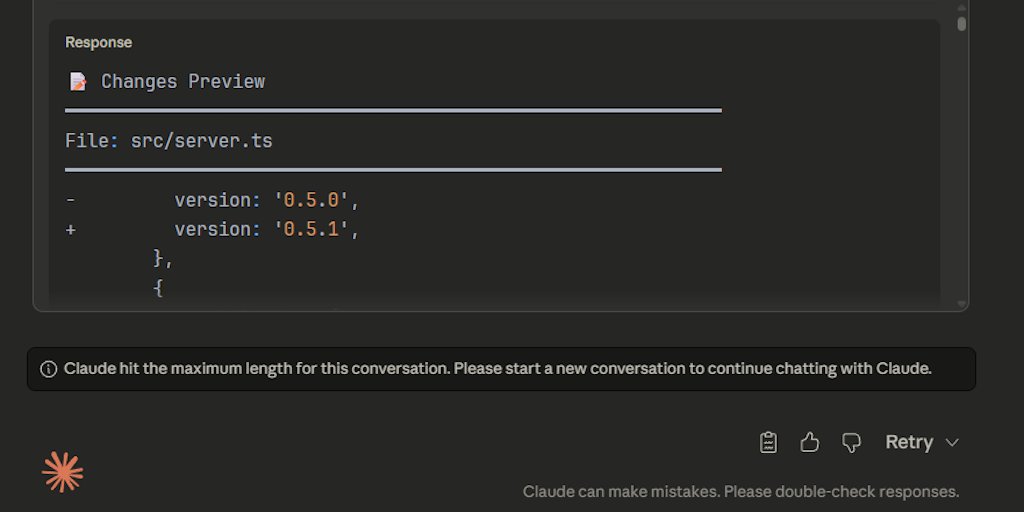Click the plus marker of the added diff line
The height and width of the screenshot is (512, 1024).
(70, 229)
